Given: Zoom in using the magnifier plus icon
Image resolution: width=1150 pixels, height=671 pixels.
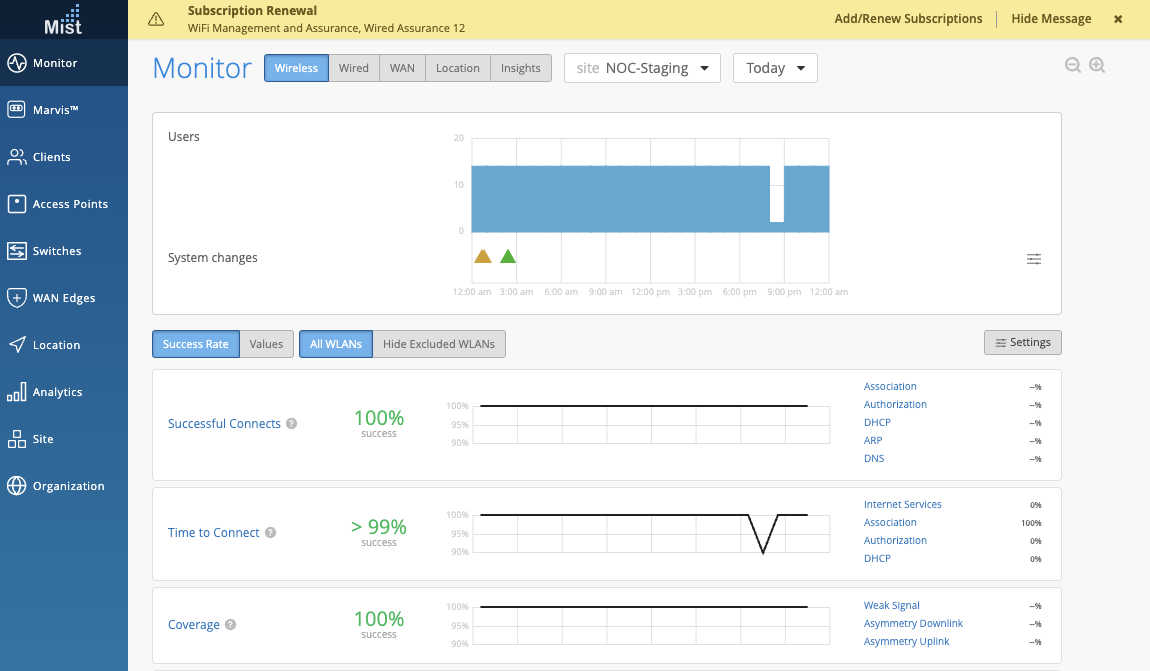Looking at the screenshot, I should pyautogui.click(x=1097, y=66).
